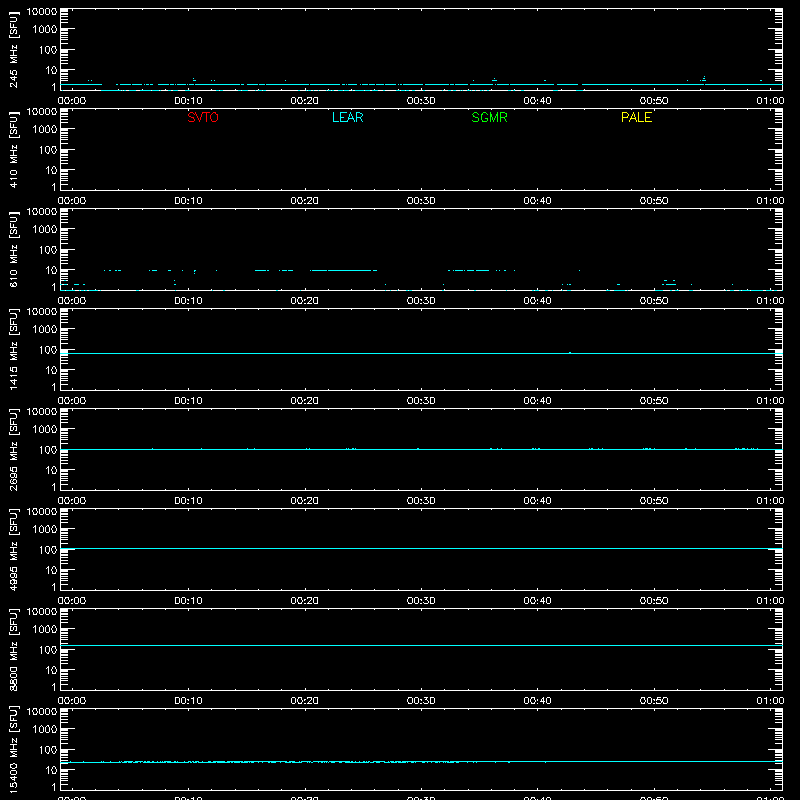
Task: Click 01:00 time label below 245 MHz panel
Action: coord(770,101)
